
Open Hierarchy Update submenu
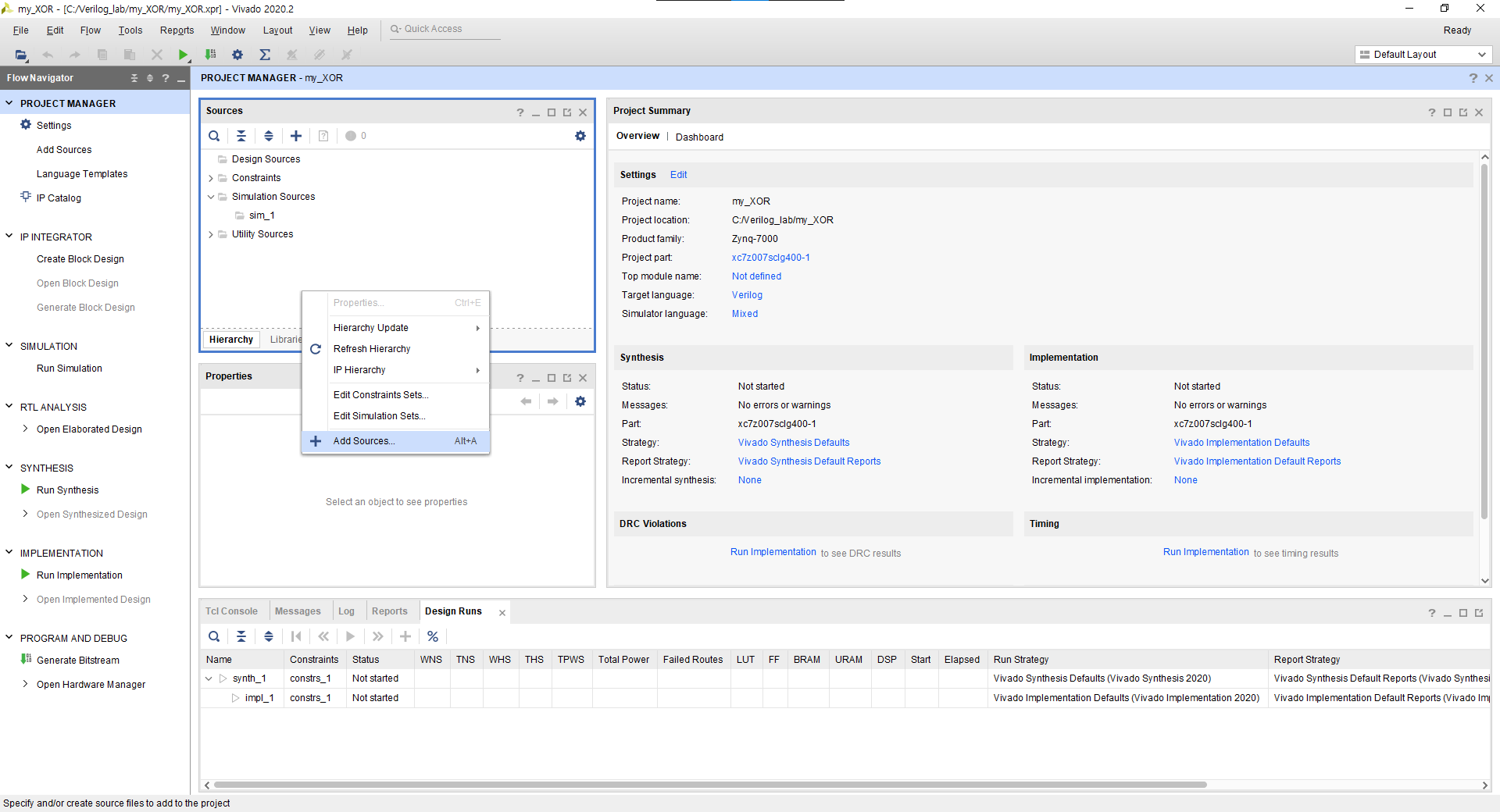click(x=395, y=328)
